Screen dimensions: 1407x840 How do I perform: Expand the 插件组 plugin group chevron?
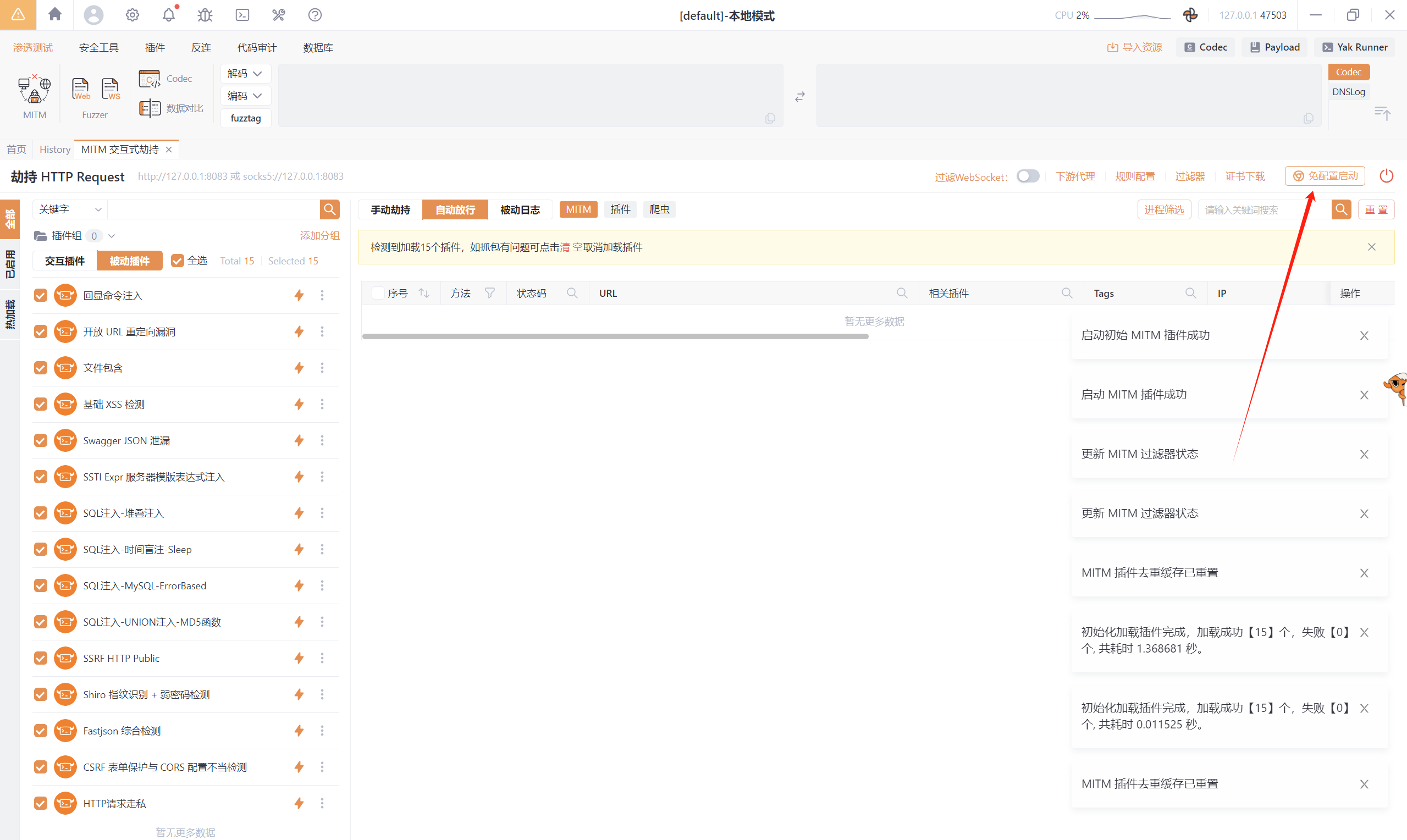(112, 236)
